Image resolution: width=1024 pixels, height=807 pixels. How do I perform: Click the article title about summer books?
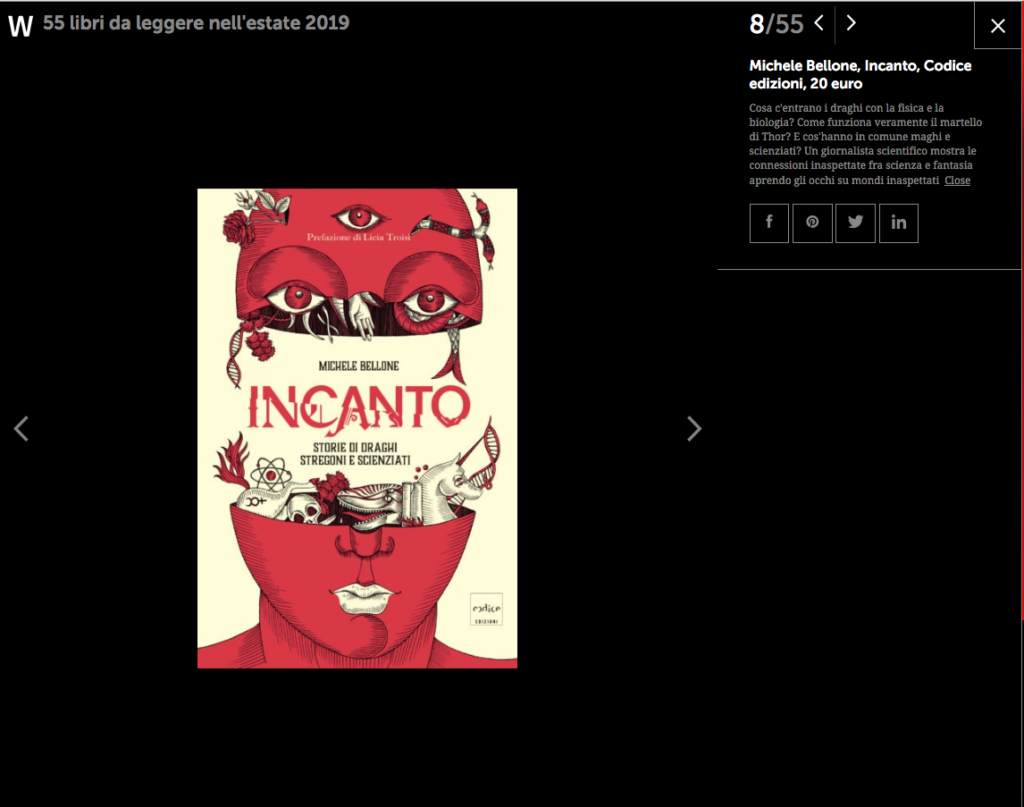tap(195, 22)
